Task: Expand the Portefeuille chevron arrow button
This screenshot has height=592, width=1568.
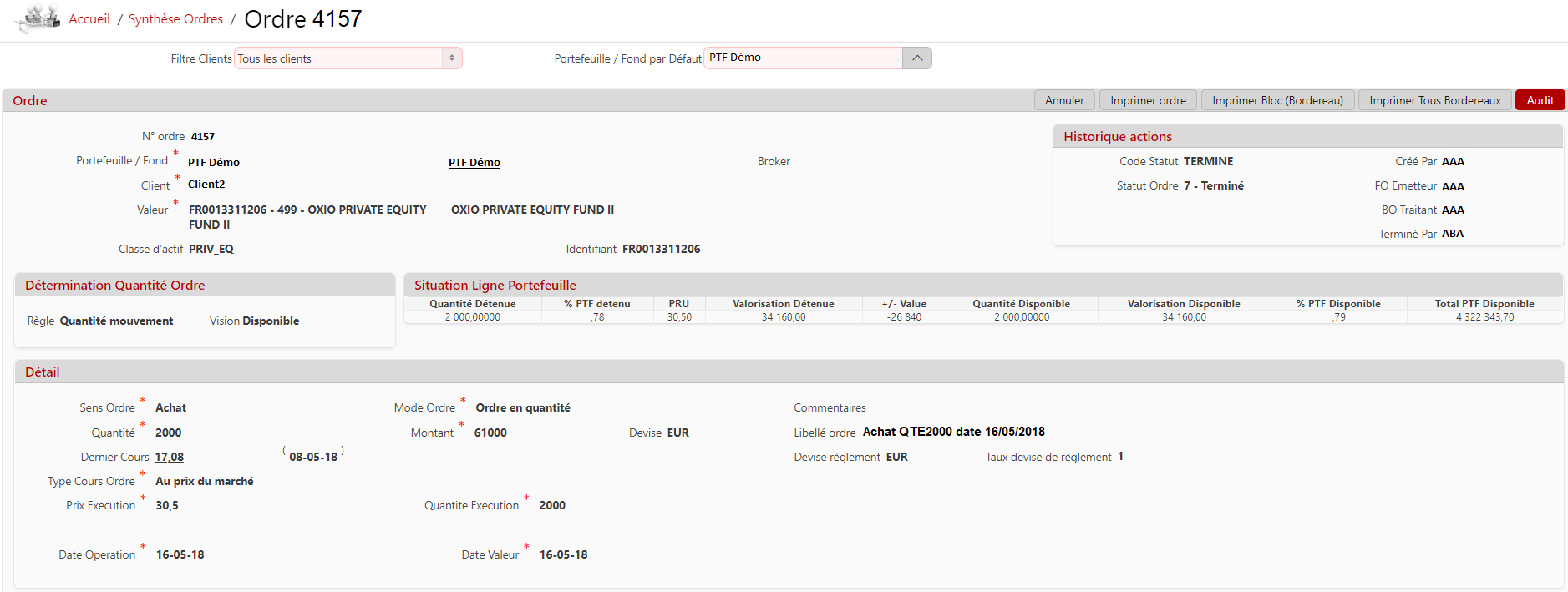Action: (917, 58)
